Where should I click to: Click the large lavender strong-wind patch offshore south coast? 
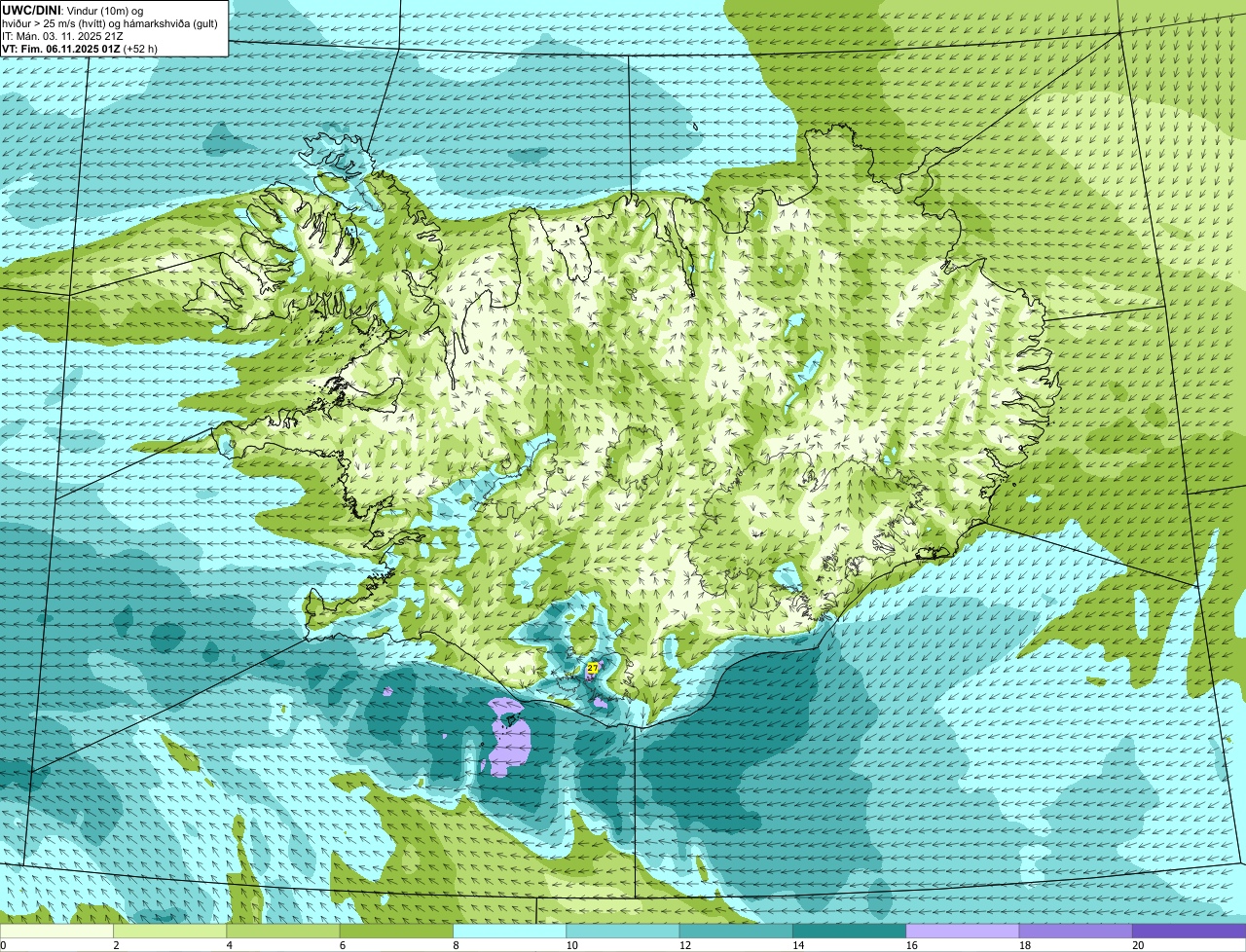(x=511, y=744)
